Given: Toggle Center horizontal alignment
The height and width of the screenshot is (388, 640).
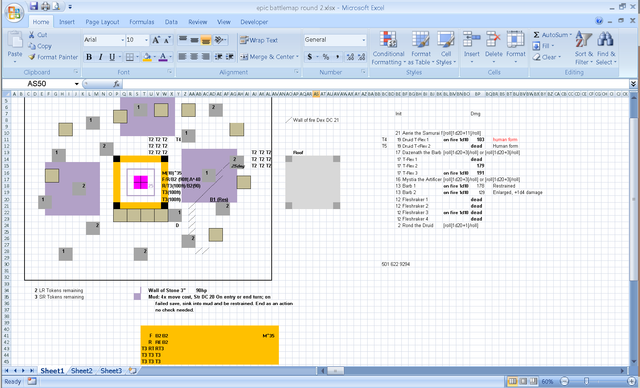Looking at the screenshot, I should click(x=194, y=57).
